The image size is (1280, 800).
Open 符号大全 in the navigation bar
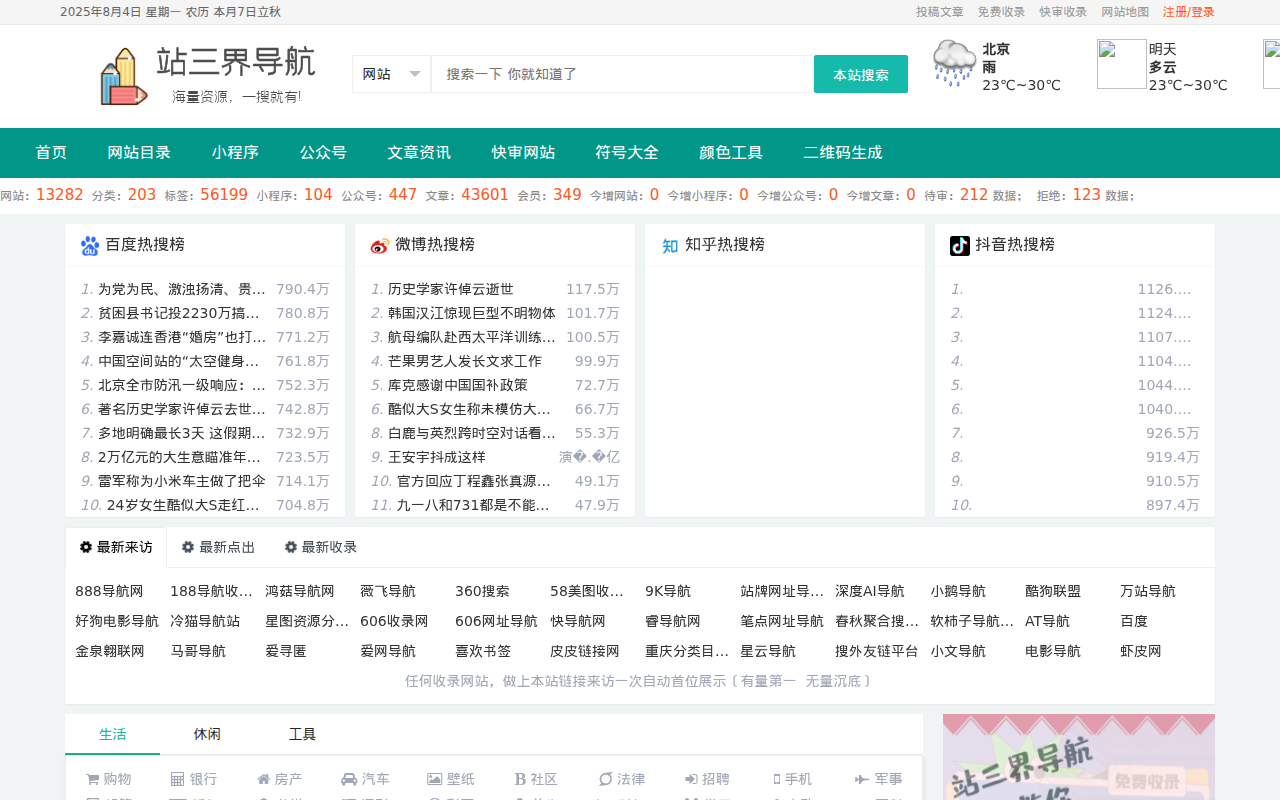(x=627, y=153)
